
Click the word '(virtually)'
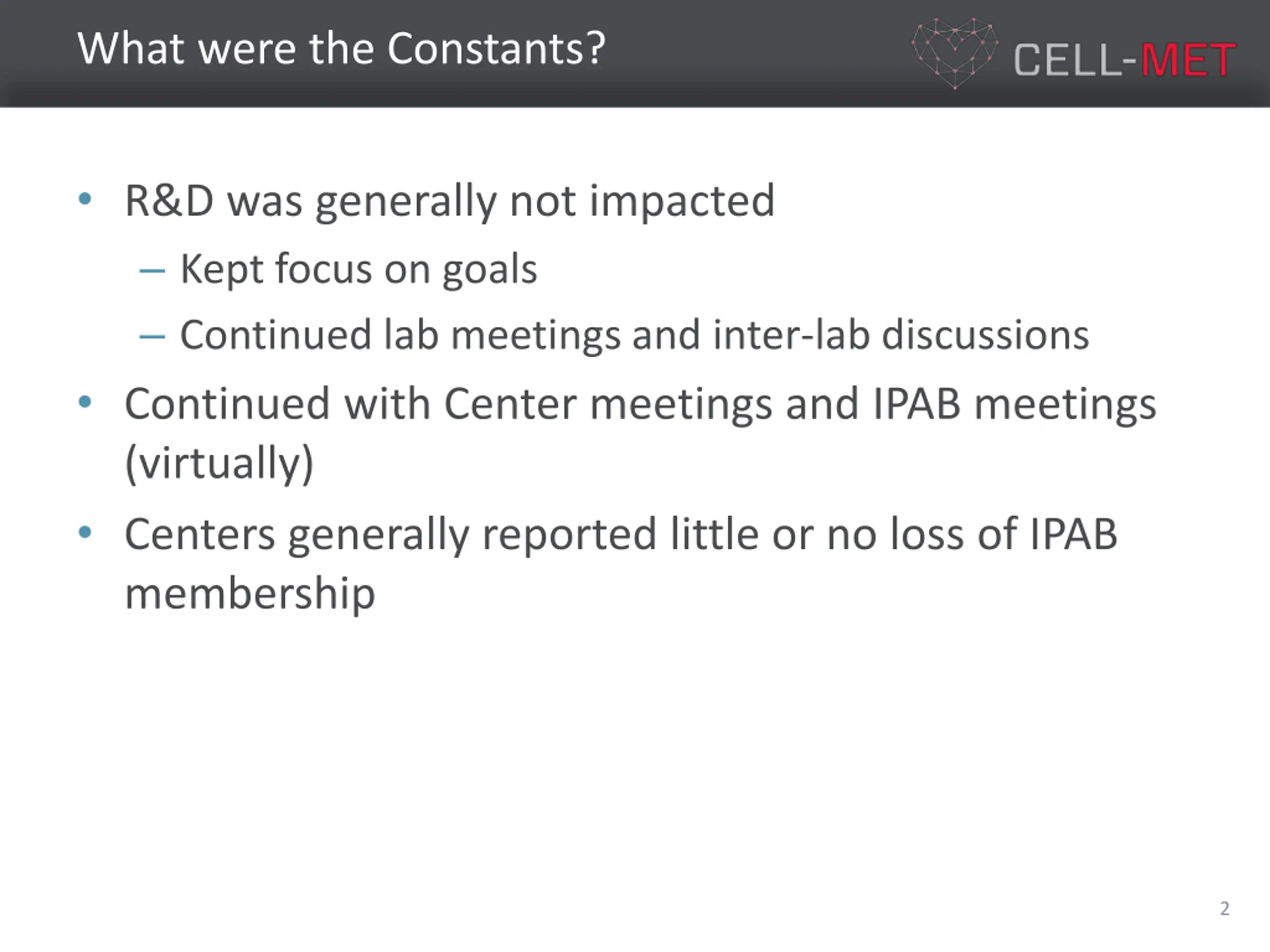[x=219, y=464]
